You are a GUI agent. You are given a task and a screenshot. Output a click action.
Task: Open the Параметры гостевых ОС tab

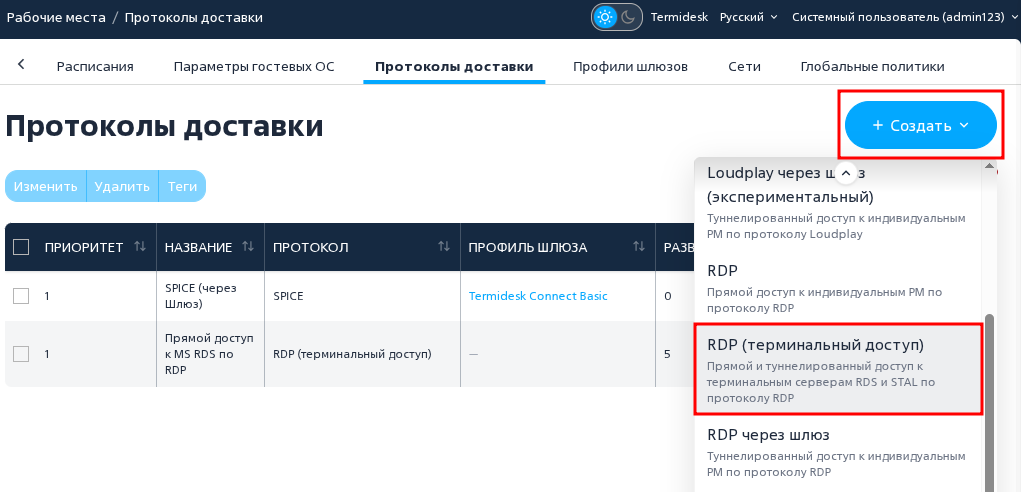pos(254,66)
